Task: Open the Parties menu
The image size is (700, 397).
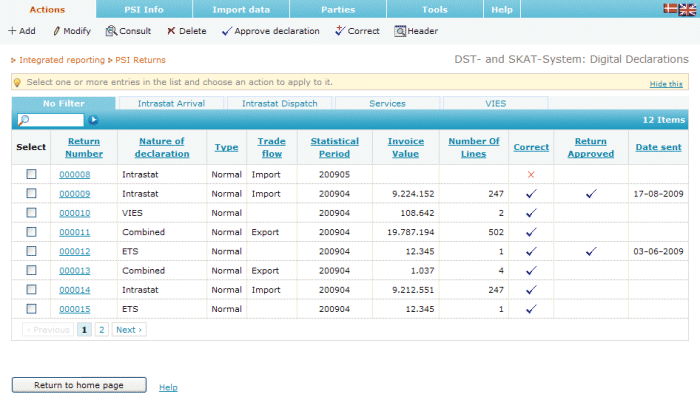Action: coord(338,9)
